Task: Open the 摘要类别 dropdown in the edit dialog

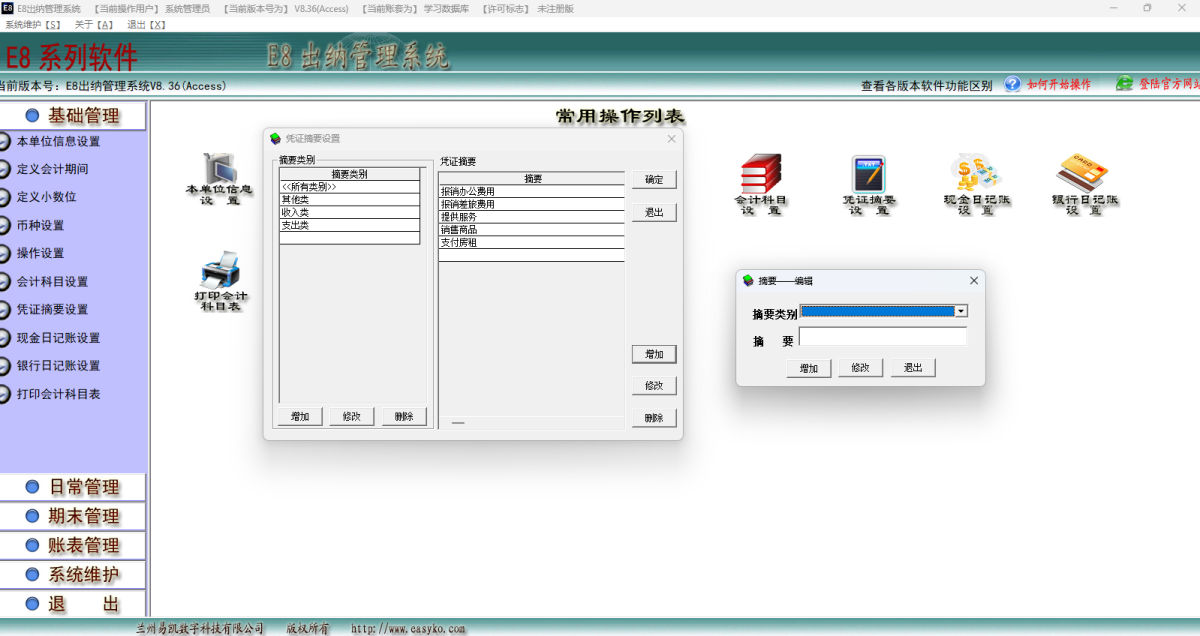Action: coord(960,310)
